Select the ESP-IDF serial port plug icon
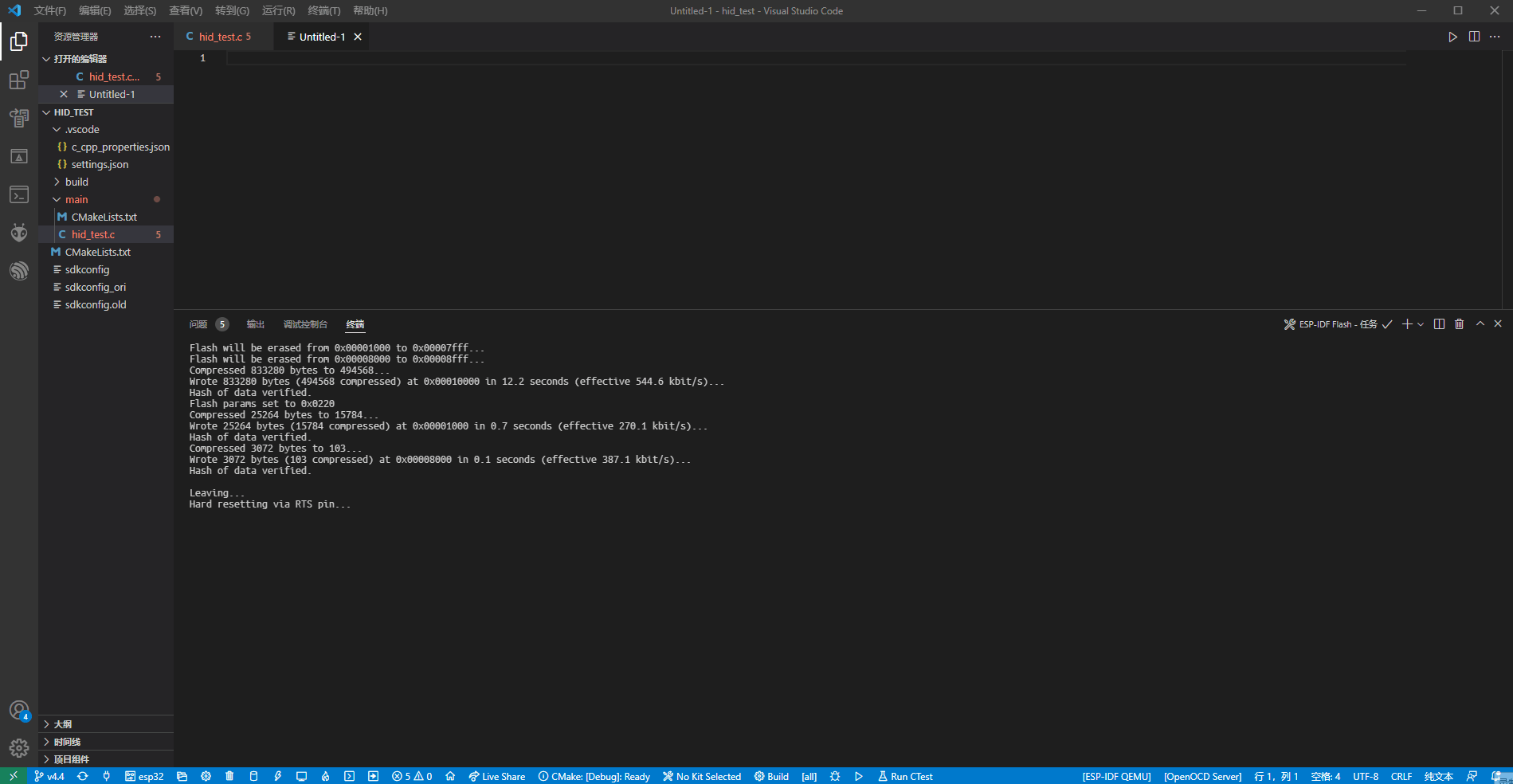Viewport: 1513px width, 784px height. pos(107,775)
